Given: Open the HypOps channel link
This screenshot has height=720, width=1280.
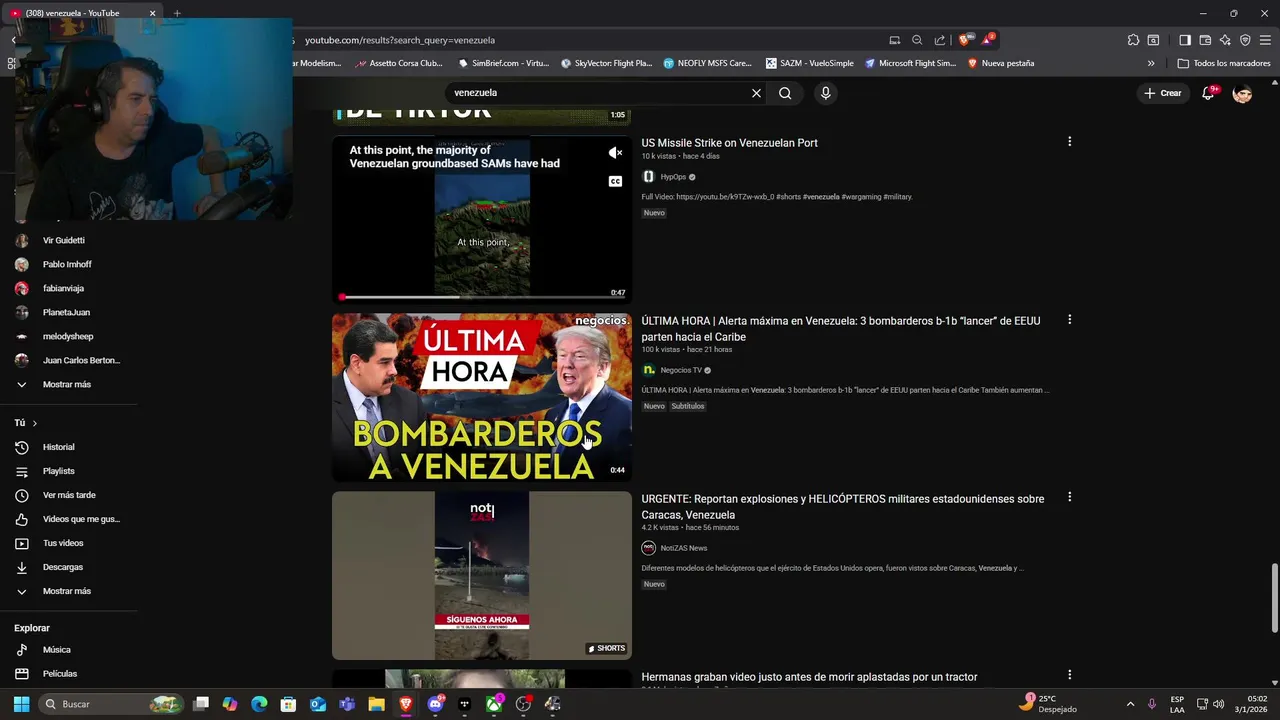Looking at the screenshot, I should pyautogui.click(x=673, y=177).
